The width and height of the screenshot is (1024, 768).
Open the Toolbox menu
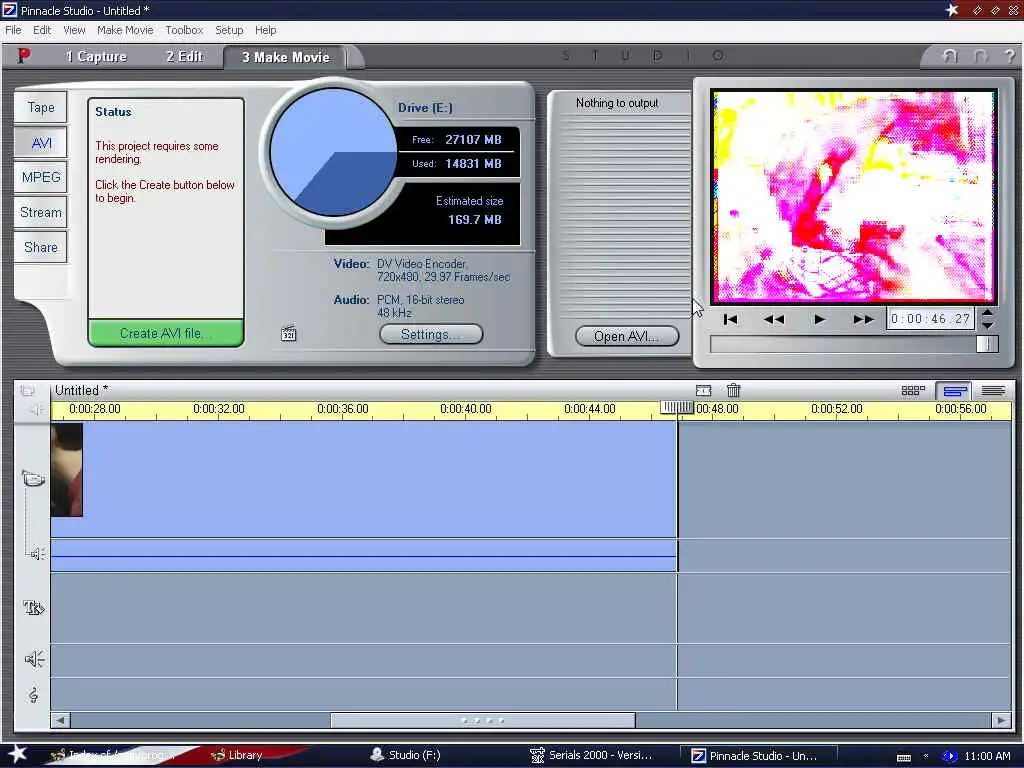coord(184,30)
